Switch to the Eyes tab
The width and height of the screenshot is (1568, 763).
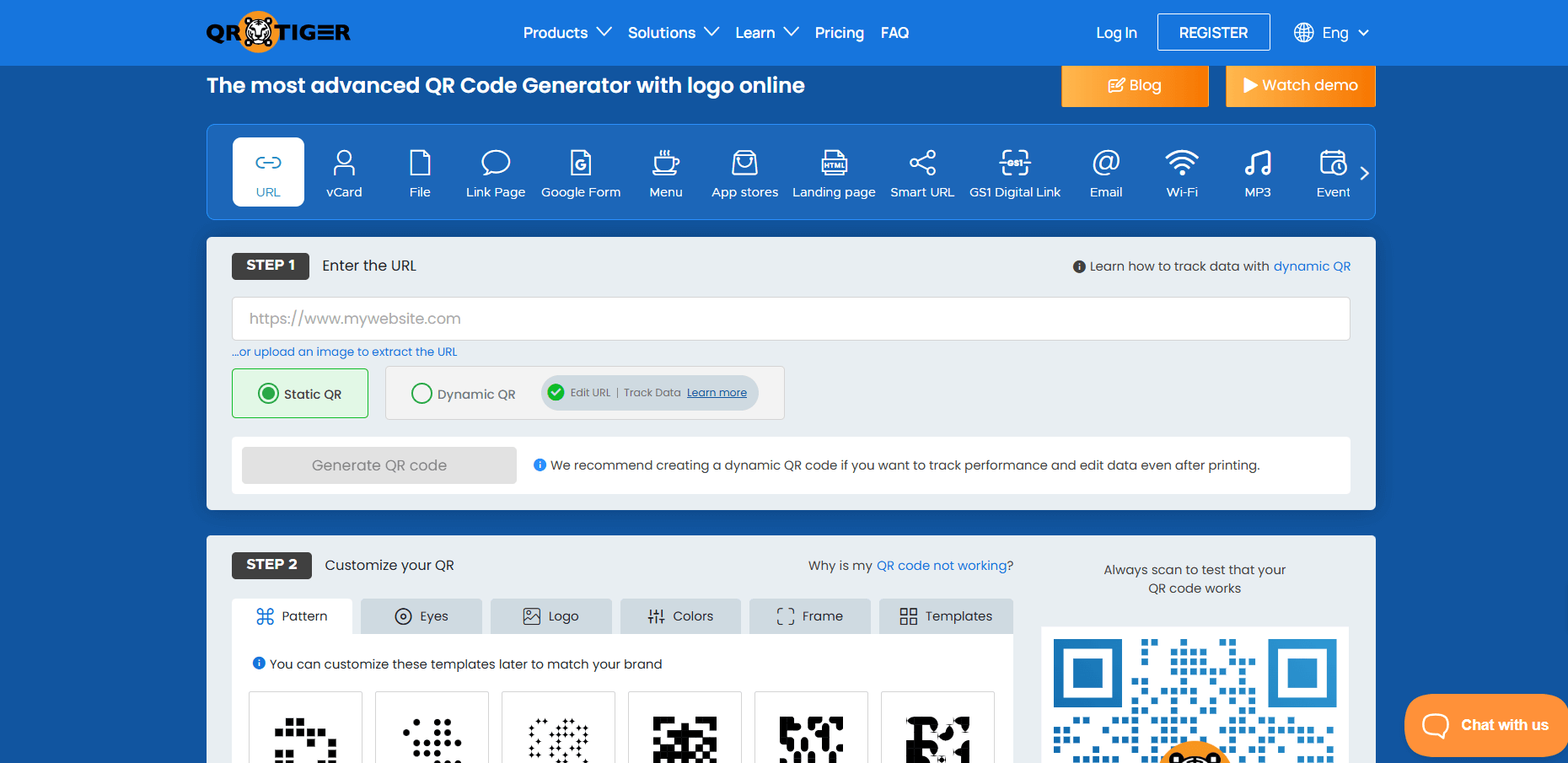point(422,616)
